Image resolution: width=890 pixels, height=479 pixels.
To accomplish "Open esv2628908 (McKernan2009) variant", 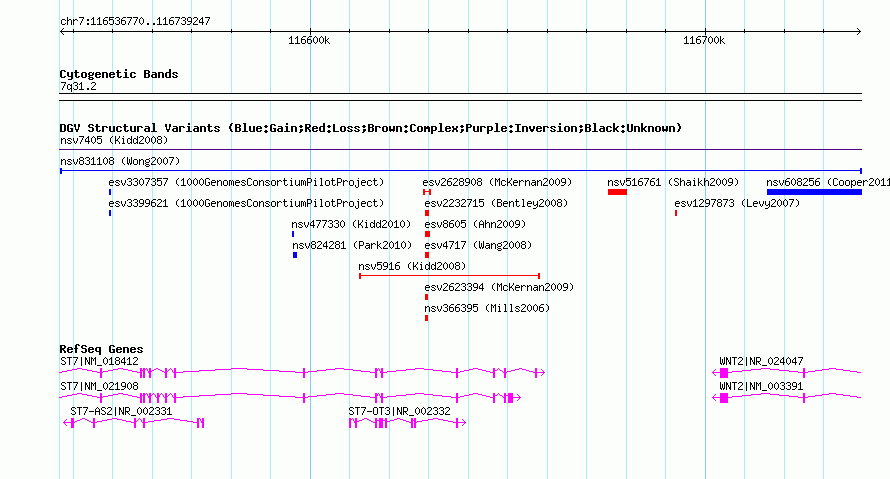I will [x=497, y=182].
